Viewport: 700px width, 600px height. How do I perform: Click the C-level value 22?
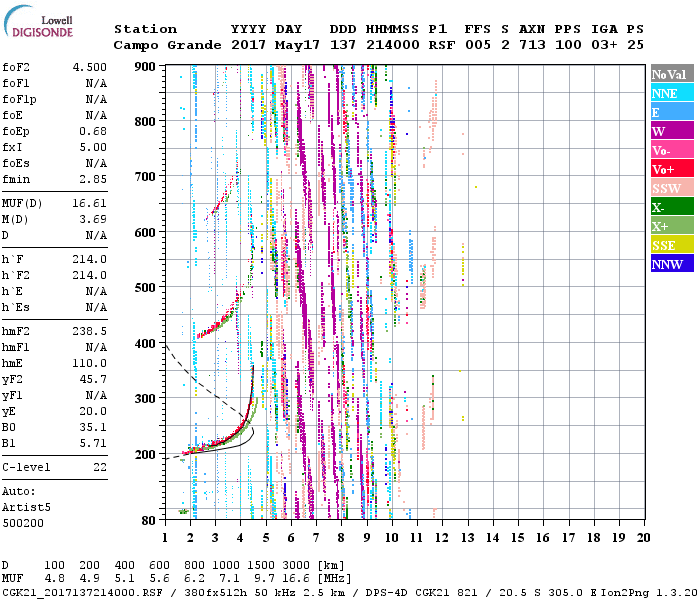coord(100,467)
